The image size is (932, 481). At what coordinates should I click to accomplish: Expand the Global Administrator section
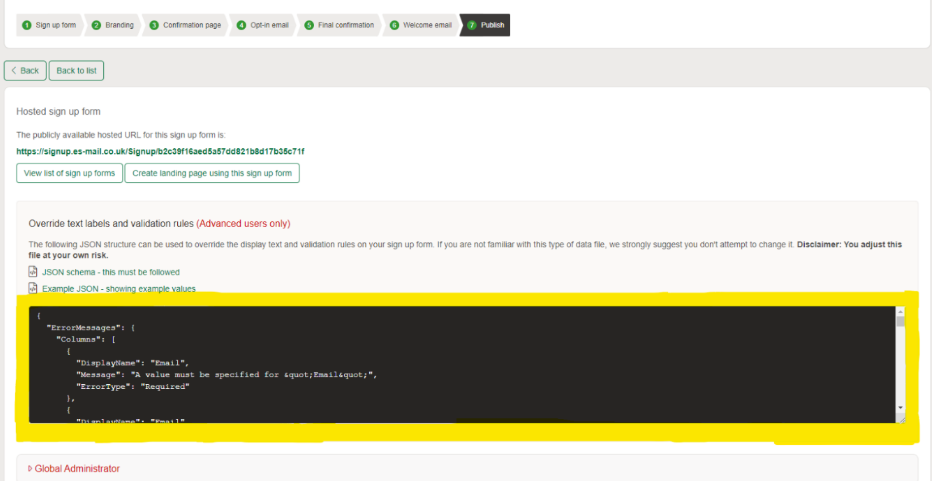(74, 469)
